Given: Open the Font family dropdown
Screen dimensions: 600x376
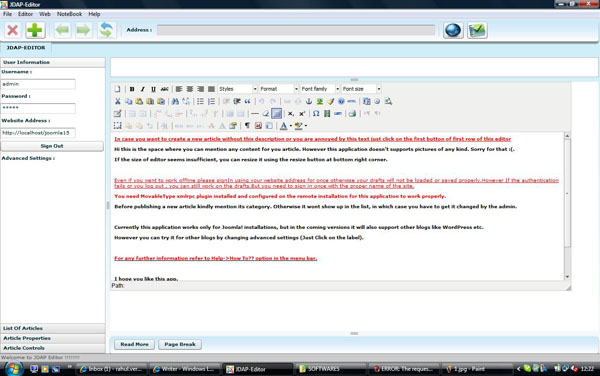Looking at the screenshot, I should point(320,89).
